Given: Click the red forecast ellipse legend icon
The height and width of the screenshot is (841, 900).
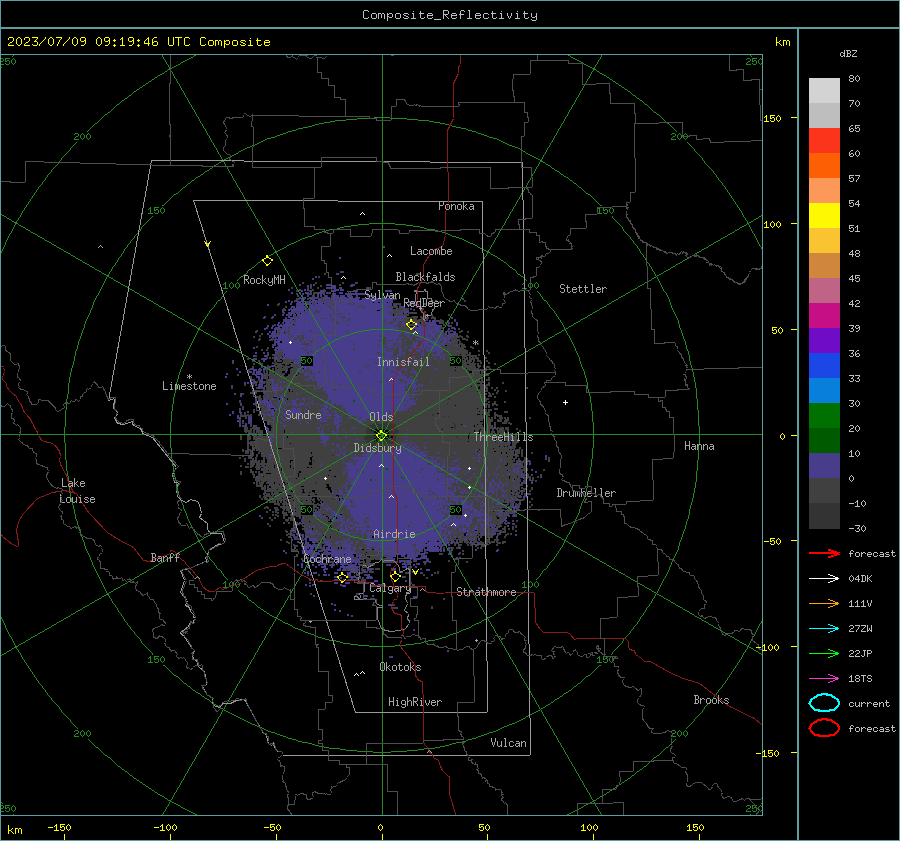Looking at the screenshot, I should point(824,728).
